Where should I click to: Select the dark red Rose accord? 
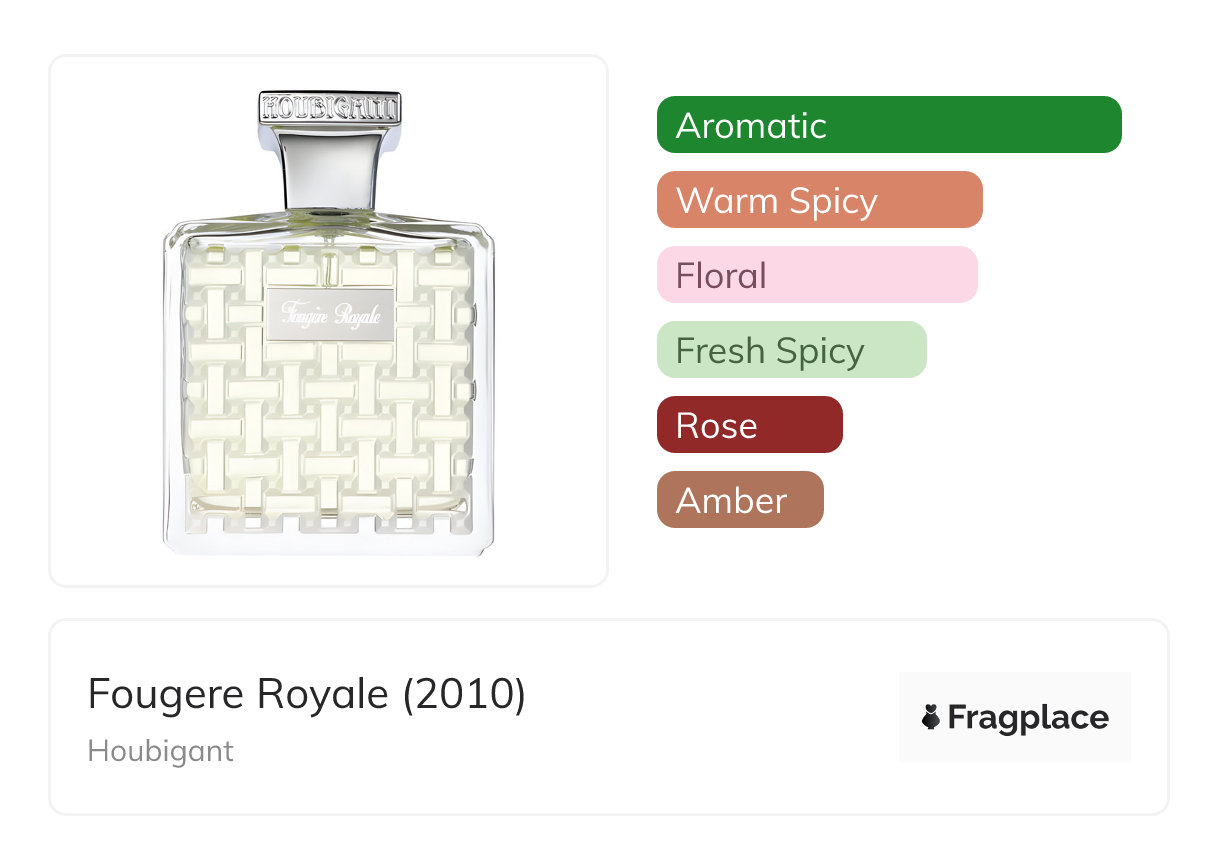[749, 425]
